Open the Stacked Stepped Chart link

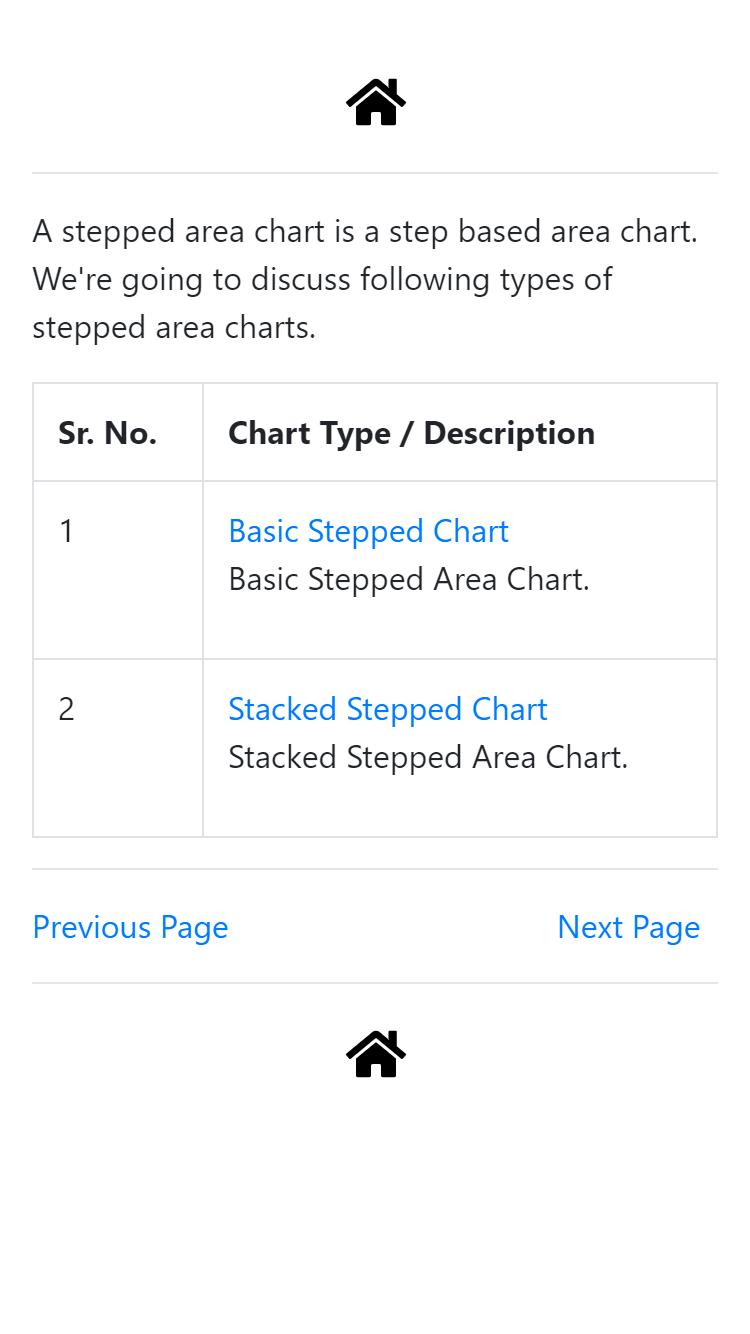[388, 709]
